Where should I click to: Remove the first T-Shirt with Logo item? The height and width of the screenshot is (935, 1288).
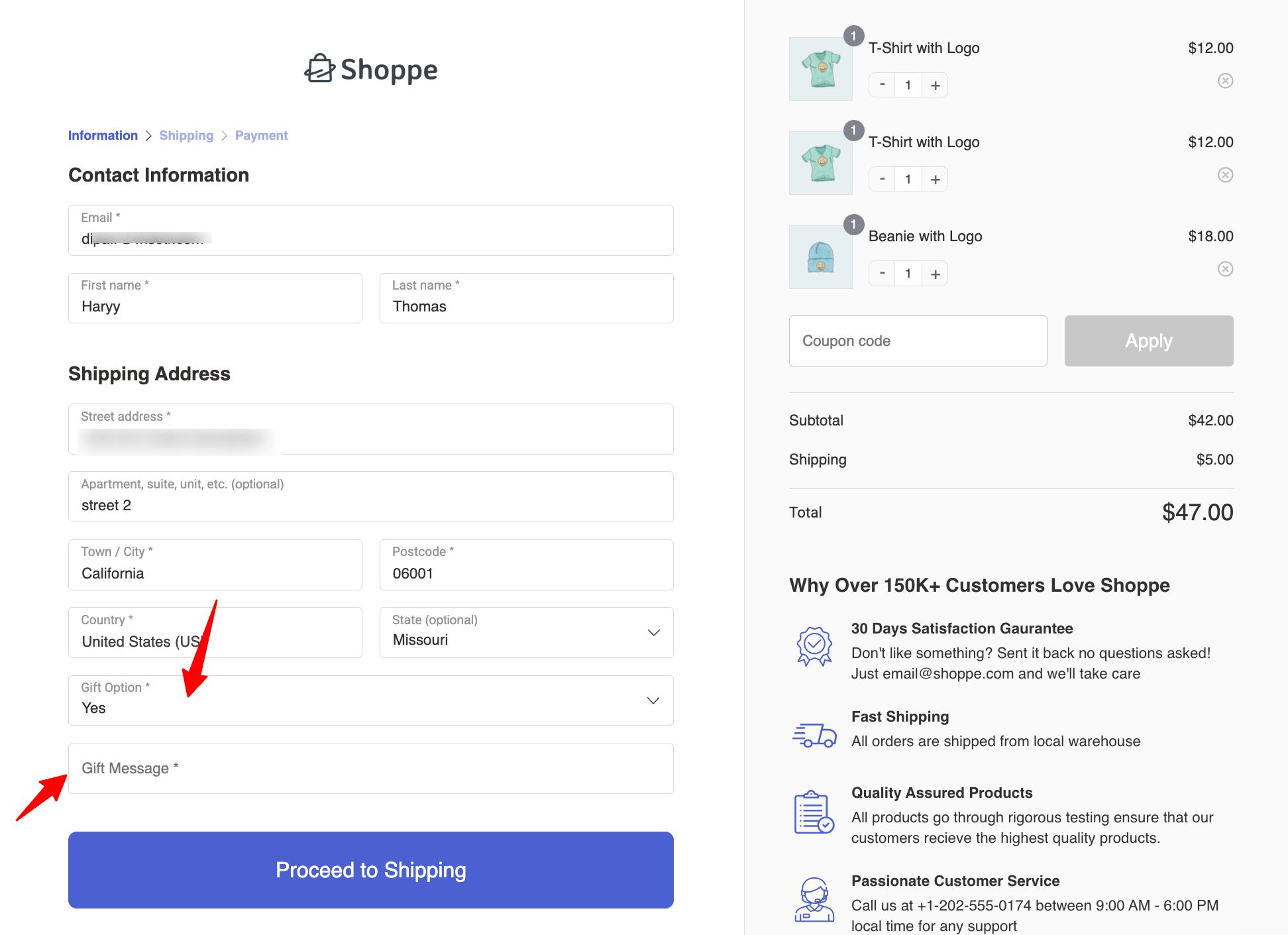(x=1225, y=81)
